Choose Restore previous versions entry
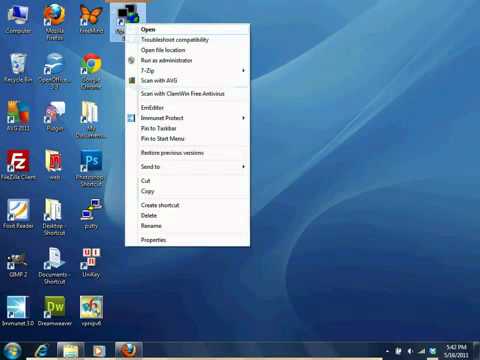Viewport: 480px width, 360px height. [x=187, y=153]
